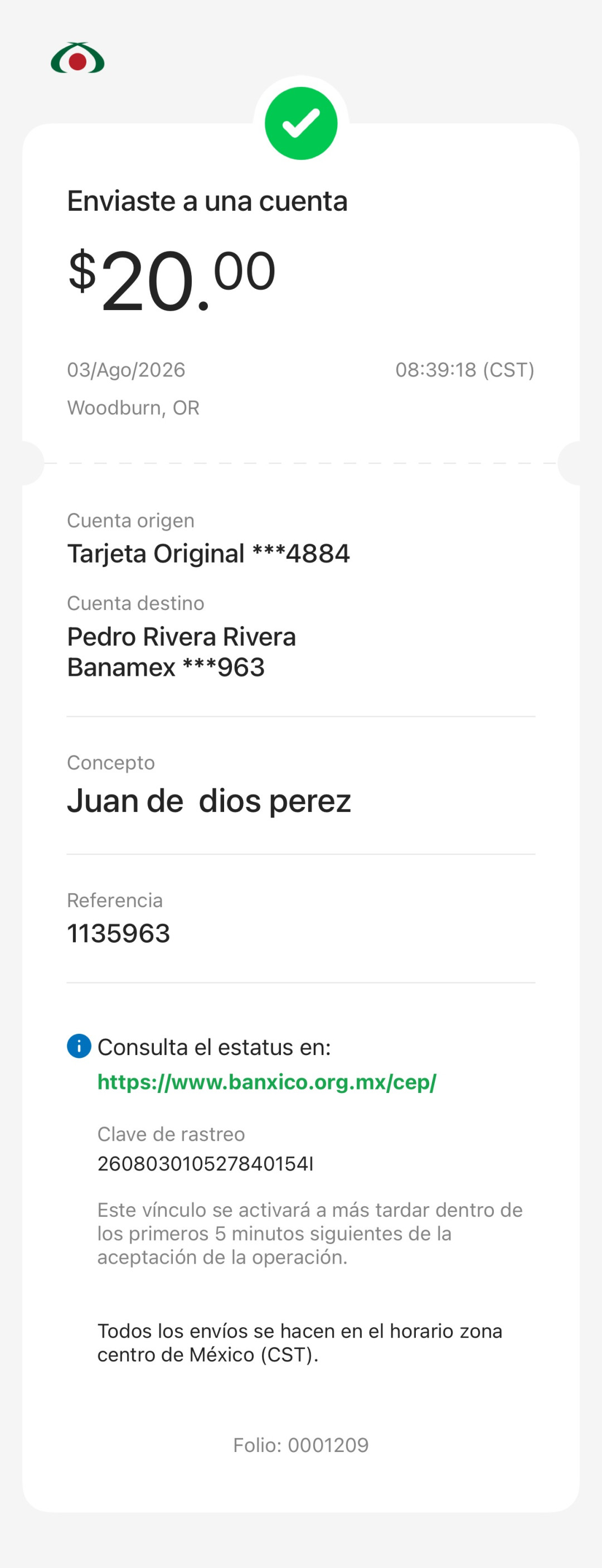Open the banxico.org.mx/cep link
Viewport: 602px width, 1568px height.
266,1082
